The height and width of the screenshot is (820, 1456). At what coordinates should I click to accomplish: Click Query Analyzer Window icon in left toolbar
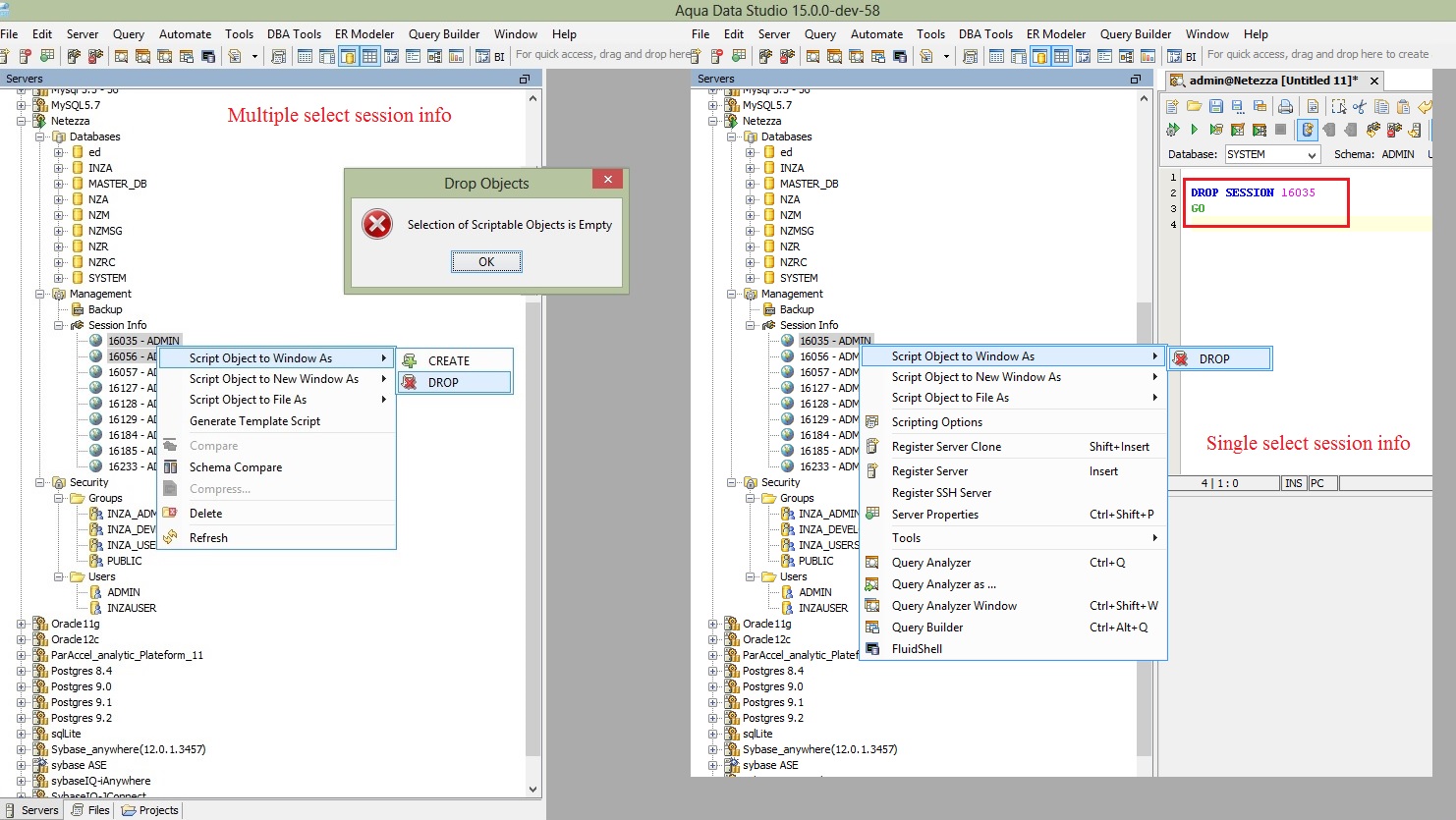[165, 56]
